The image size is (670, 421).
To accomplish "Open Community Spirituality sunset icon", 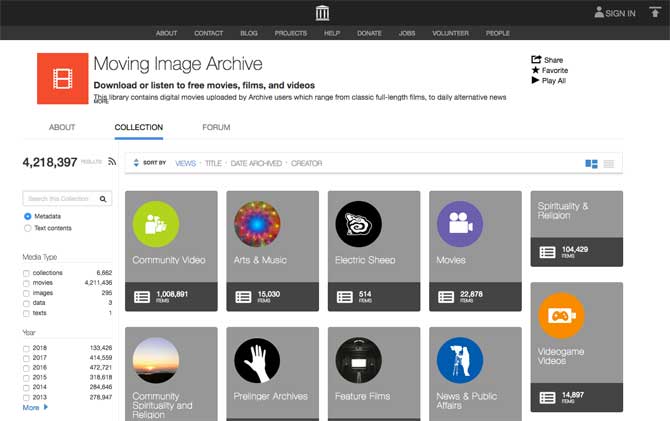I will pyautogui.click(x=156, y=360).
